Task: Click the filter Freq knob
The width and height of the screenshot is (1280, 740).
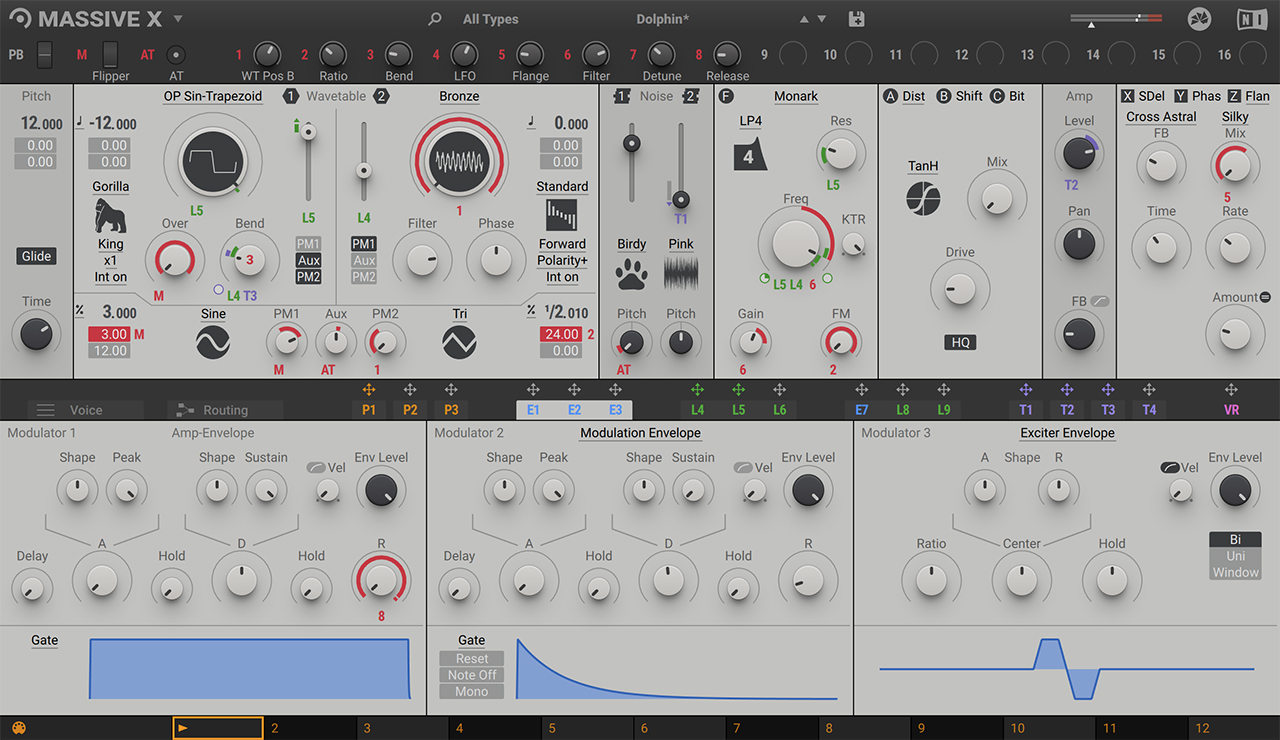Action: [x=795, y=243]
